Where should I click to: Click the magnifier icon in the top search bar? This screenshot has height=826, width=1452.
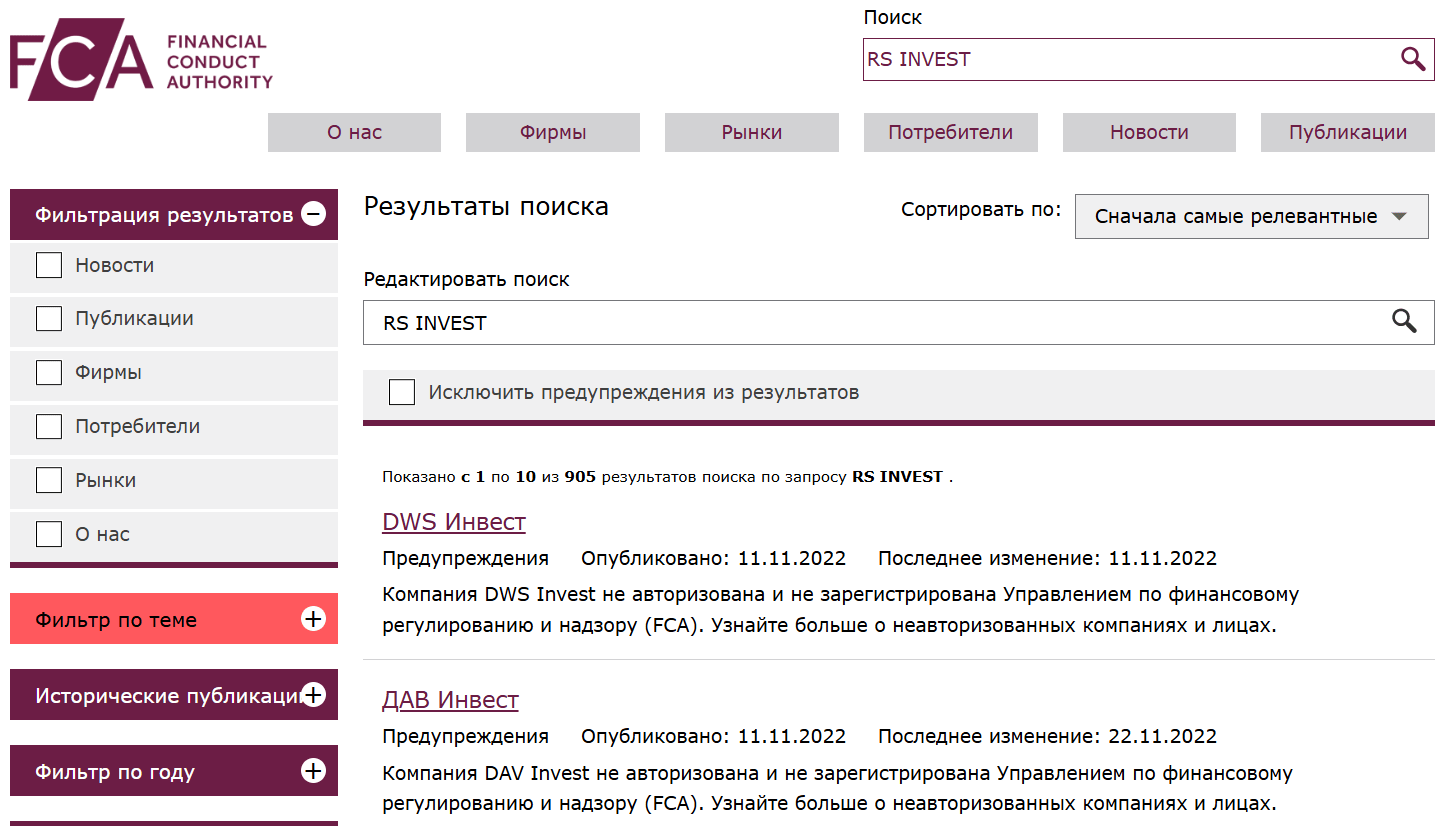tap(1413, 59)
